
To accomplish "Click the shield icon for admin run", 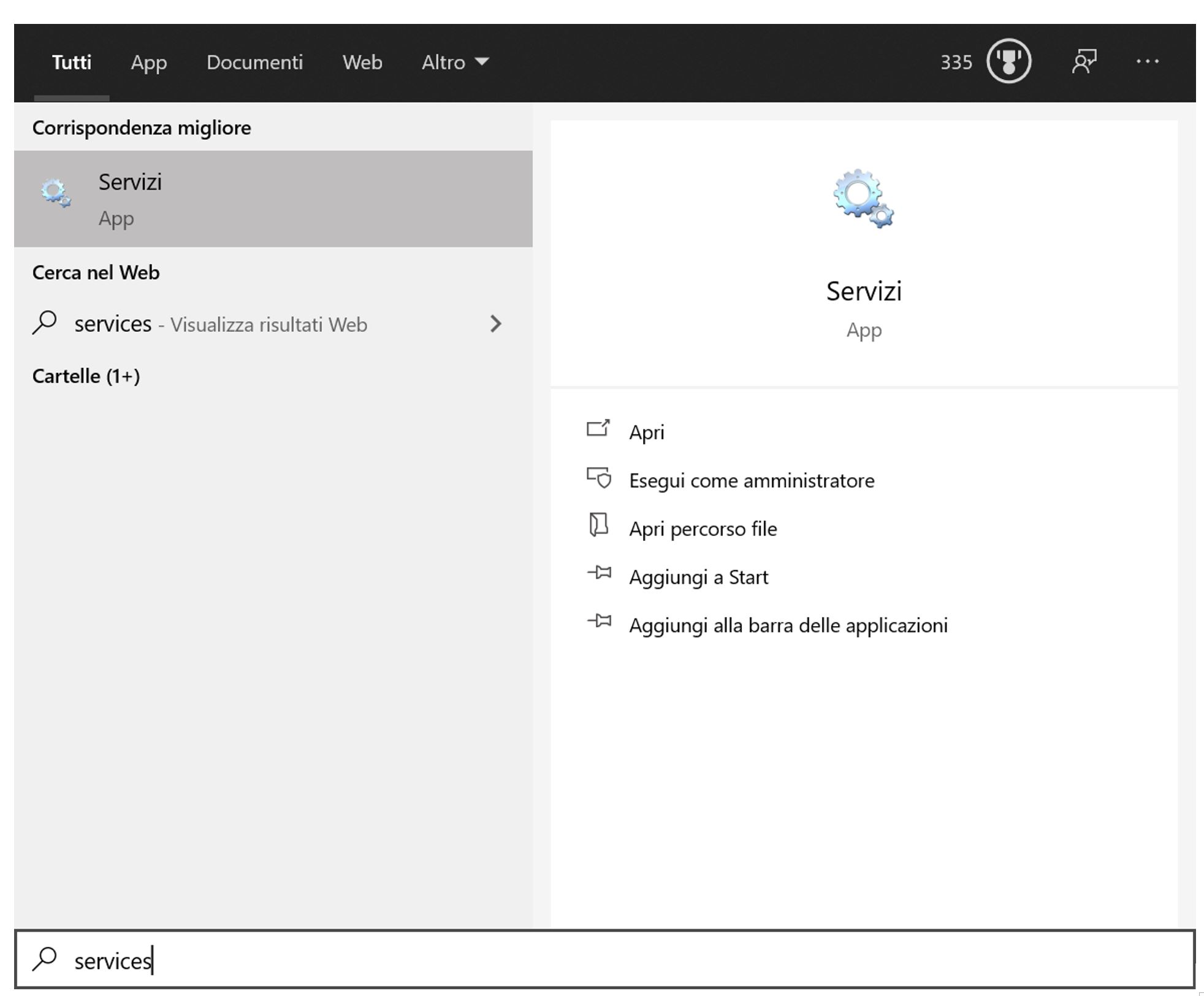I will (x=599, y=478).
